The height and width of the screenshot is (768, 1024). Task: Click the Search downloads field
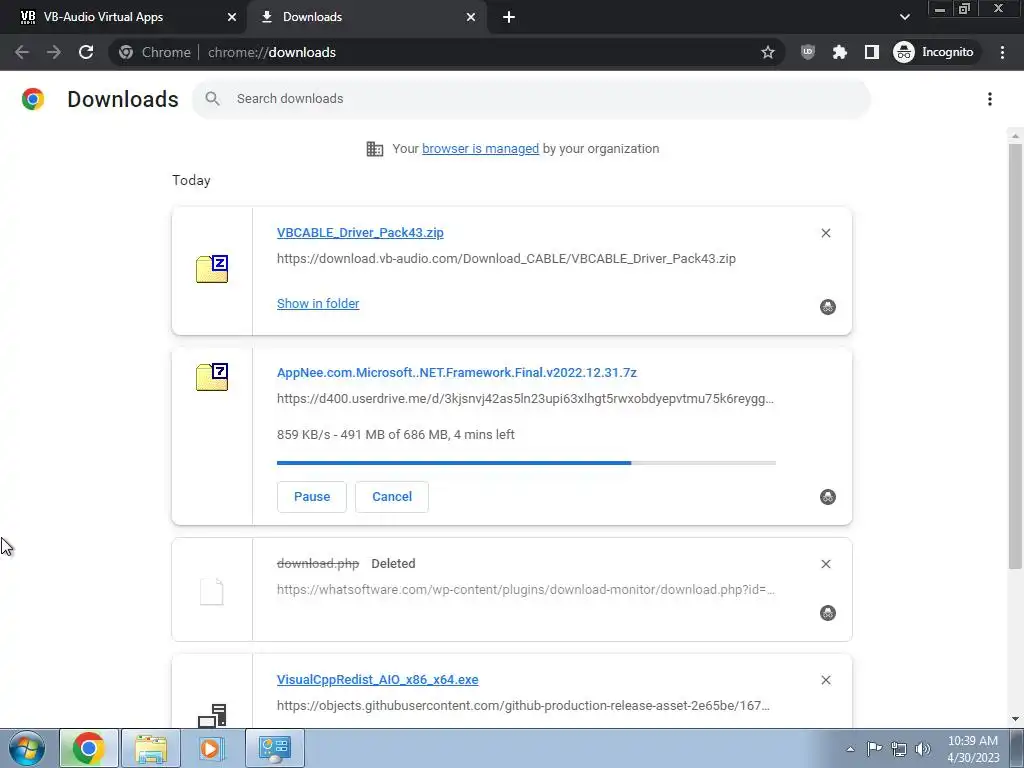532,99
